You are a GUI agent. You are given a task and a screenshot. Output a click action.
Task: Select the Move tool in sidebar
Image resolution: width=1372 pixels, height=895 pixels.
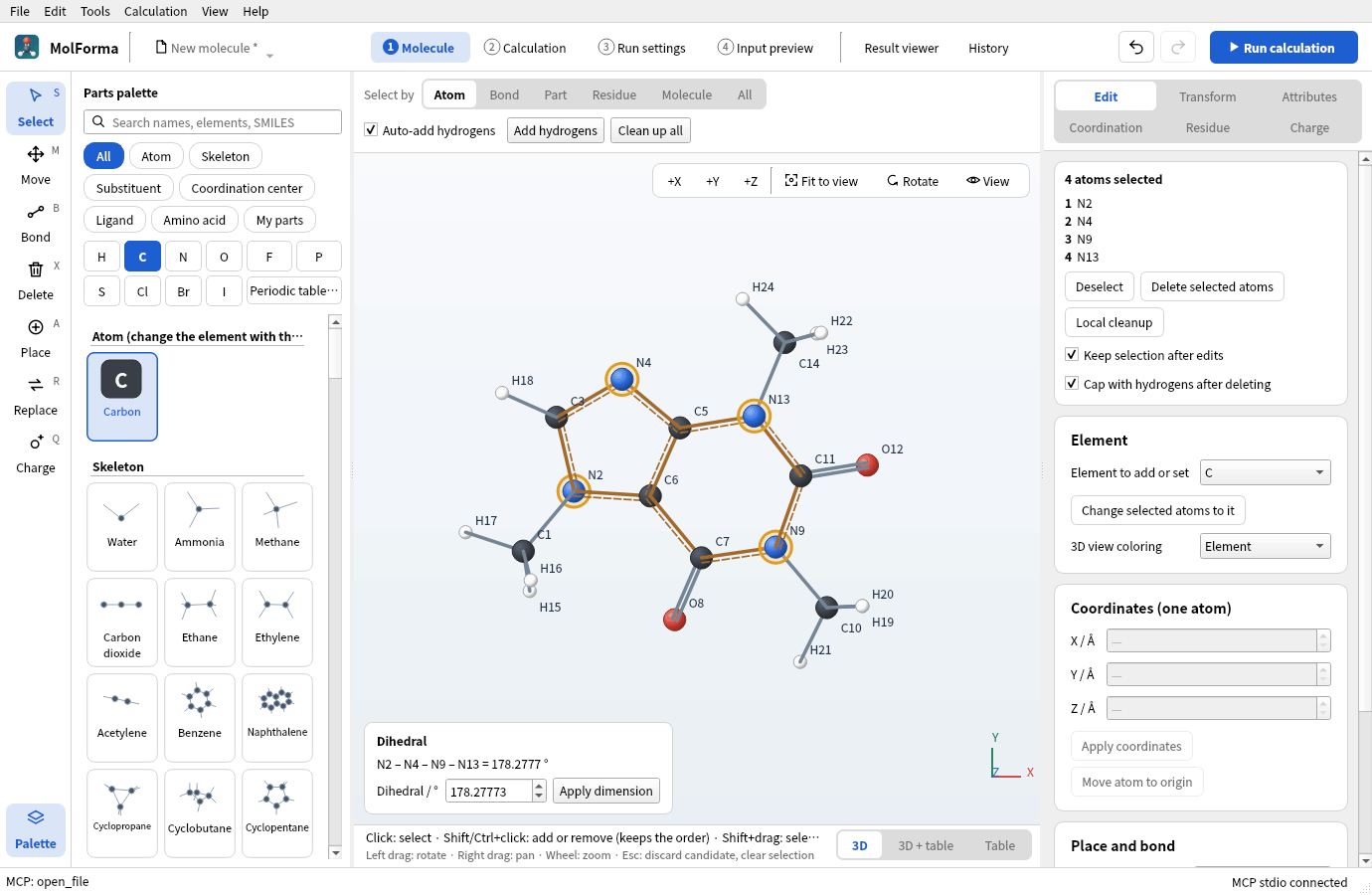(36, 165)
